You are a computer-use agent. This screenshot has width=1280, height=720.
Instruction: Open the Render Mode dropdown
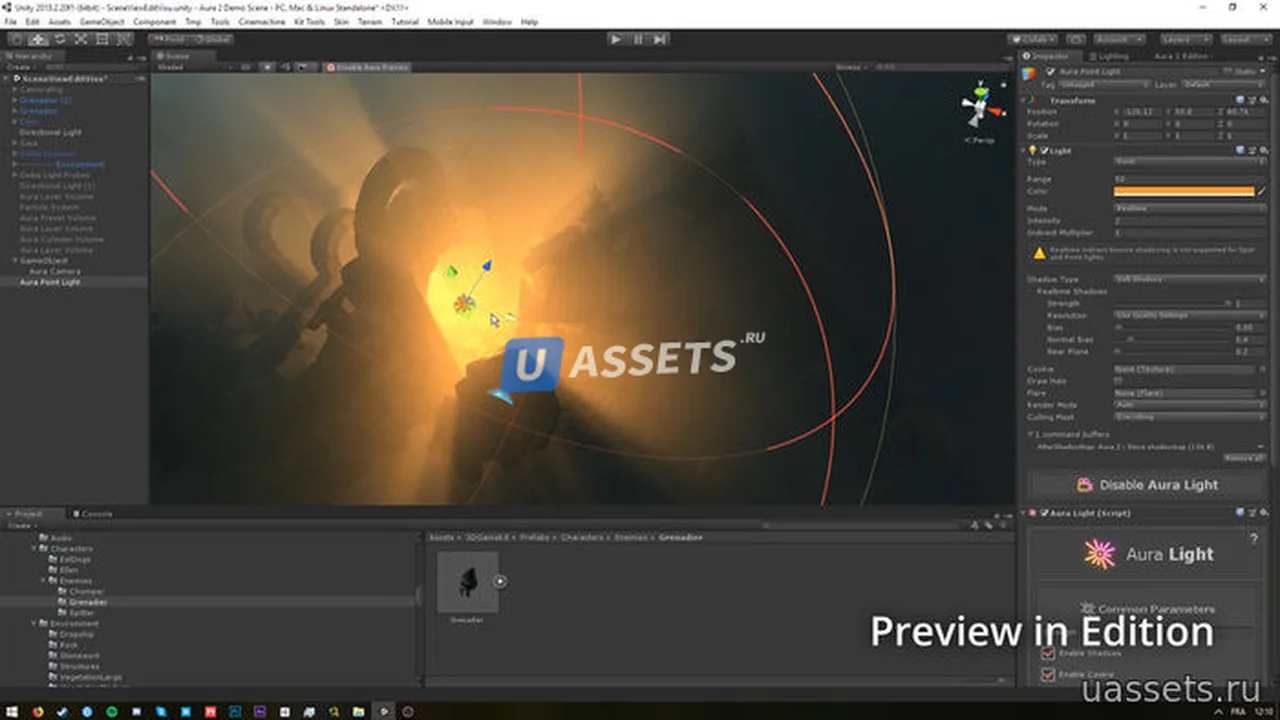(1190, 405)
